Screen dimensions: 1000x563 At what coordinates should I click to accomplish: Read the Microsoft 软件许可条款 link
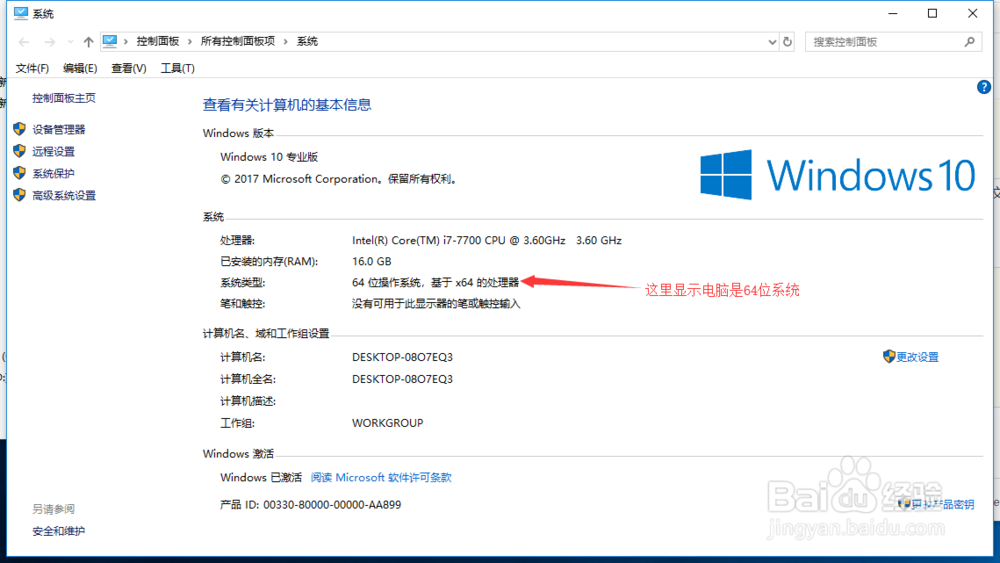[x=381, y=478]
